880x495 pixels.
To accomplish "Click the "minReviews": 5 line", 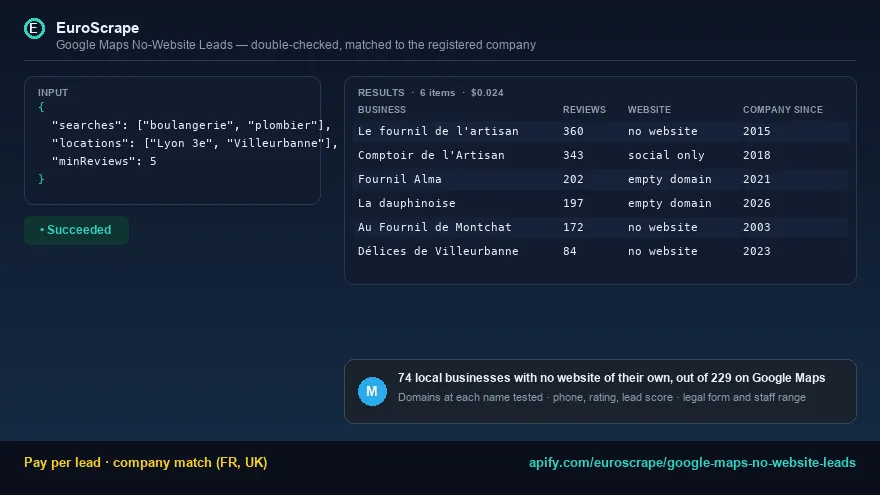I will click(x=104, y=161).
